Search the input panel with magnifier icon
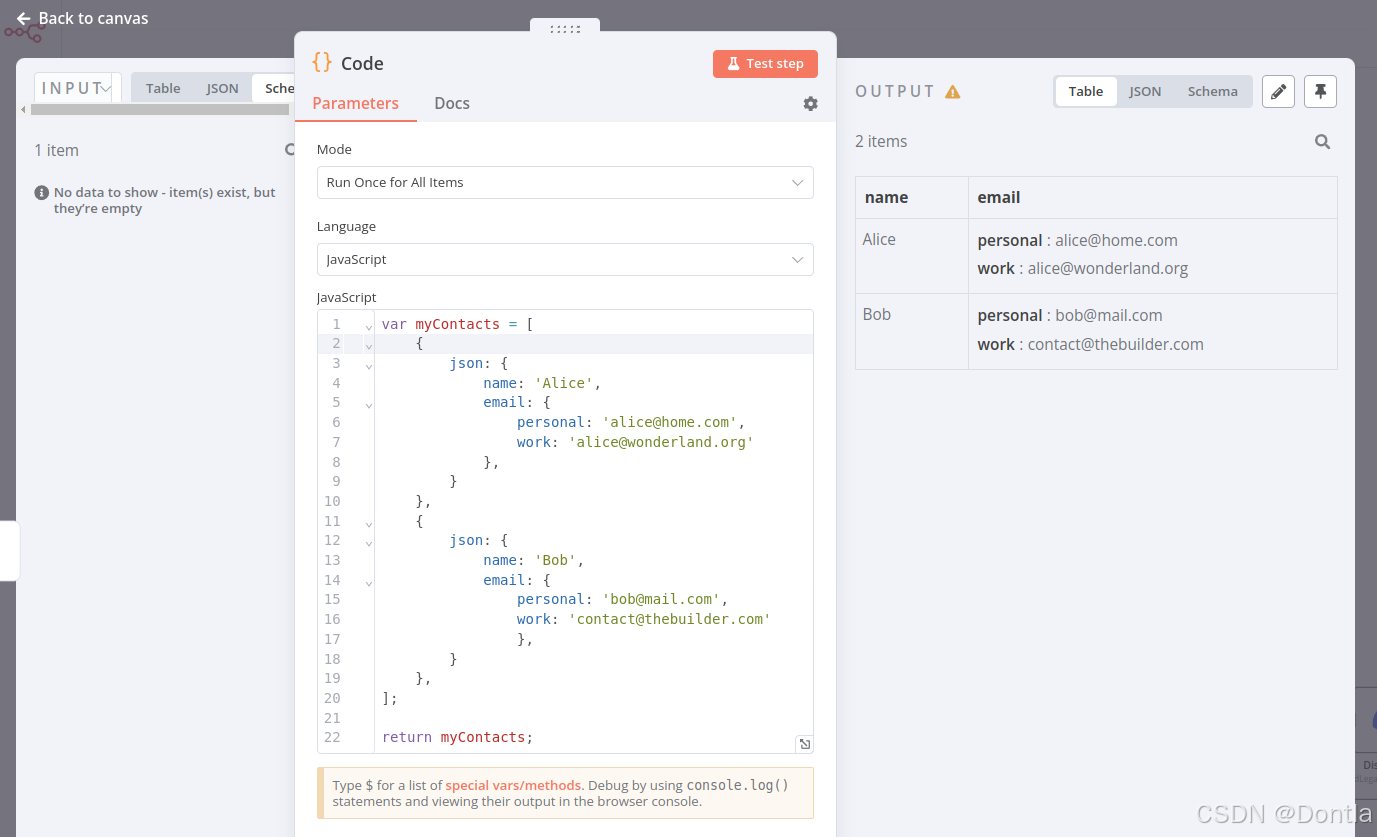Image resolution: width=1377 pixels, height=837 pixels. 290,150
